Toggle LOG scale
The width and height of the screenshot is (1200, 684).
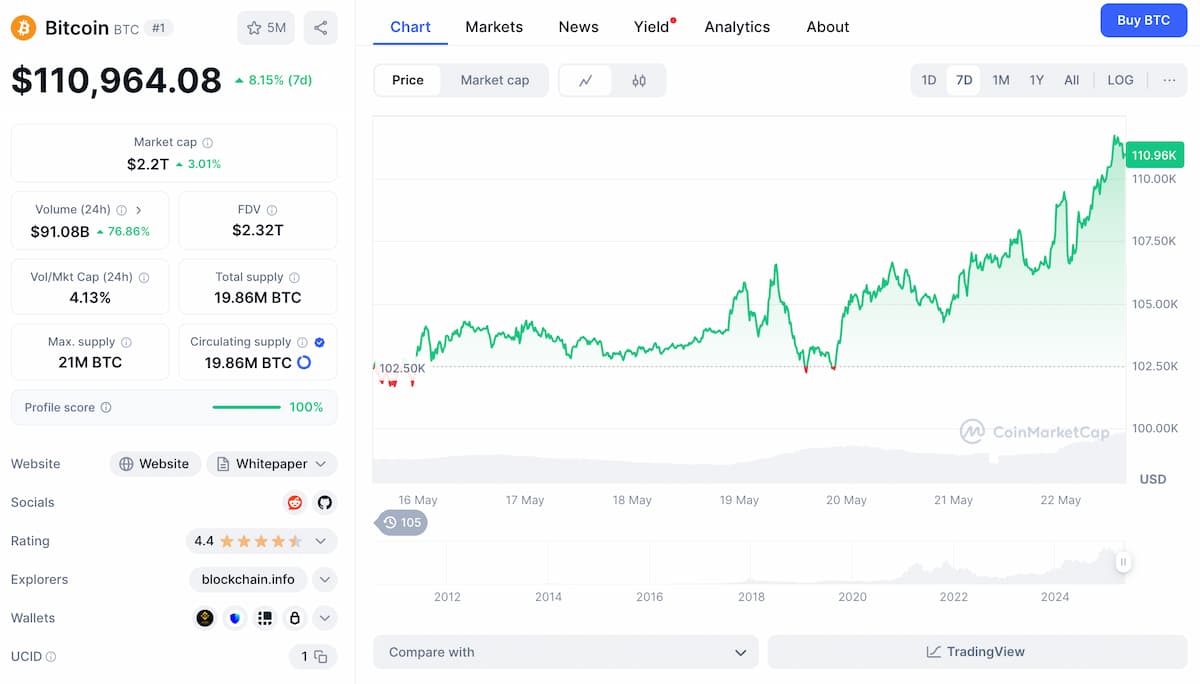pos(1120,80)
